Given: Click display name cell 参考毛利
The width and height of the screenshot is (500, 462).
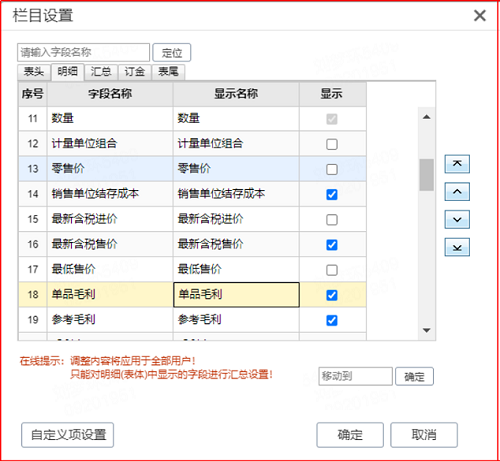Looking at the screenshot, I should [236, 320].
